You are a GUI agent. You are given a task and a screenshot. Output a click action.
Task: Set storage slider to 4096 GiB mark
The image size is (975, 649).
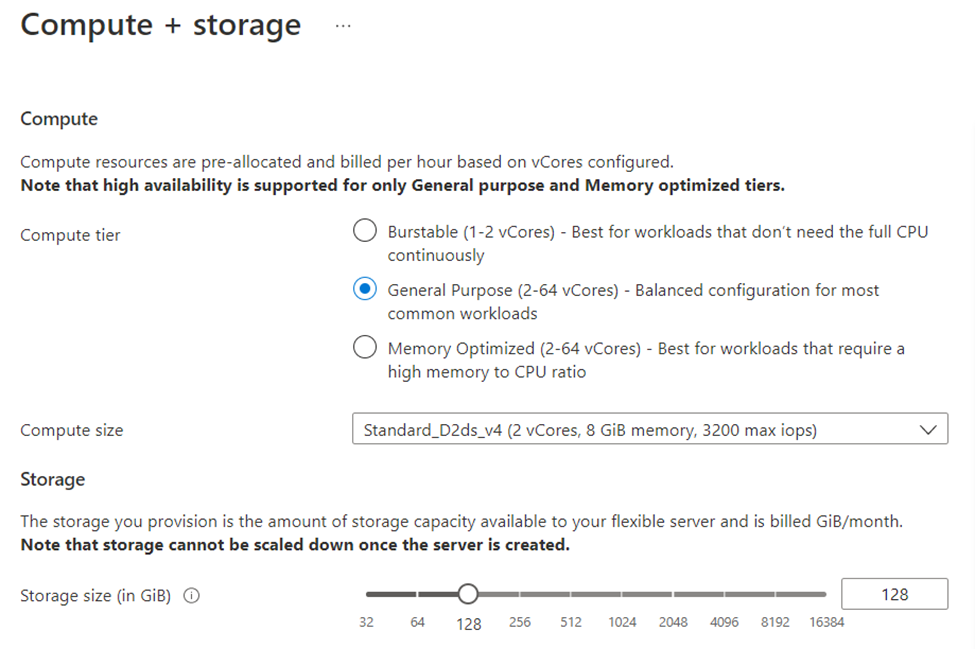(724, 594)
